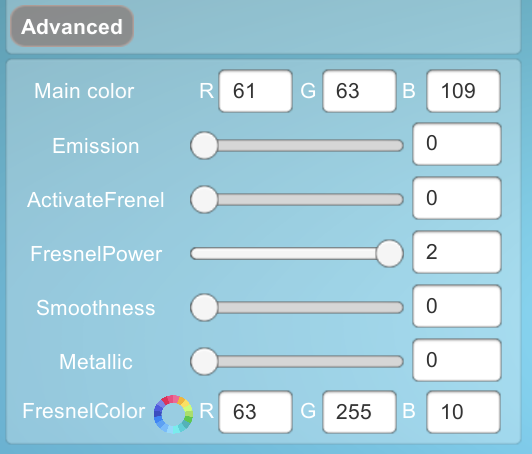
Task: Select the FresnelColor G value field
Action: click(359, 412)
